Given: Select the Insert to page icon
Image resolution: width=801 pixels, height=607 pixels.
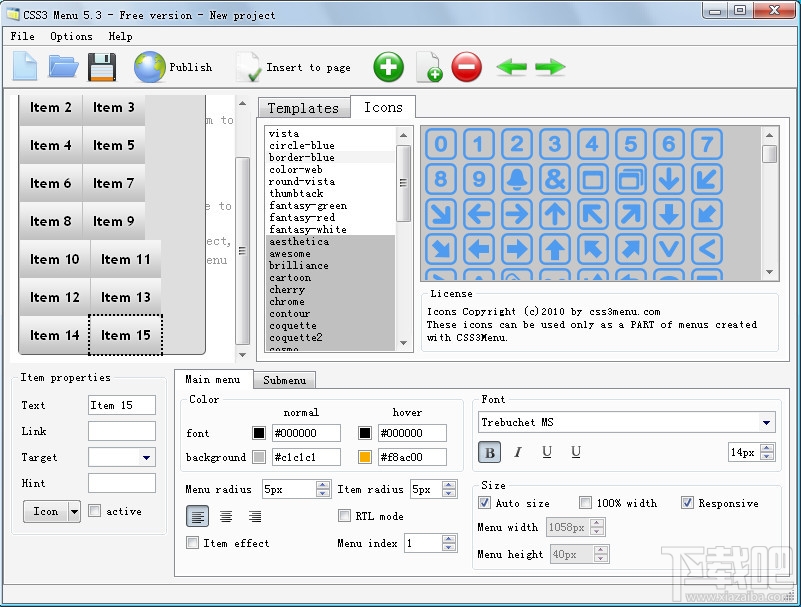Looking at the screenshot, I should click(x=249, y=68).
